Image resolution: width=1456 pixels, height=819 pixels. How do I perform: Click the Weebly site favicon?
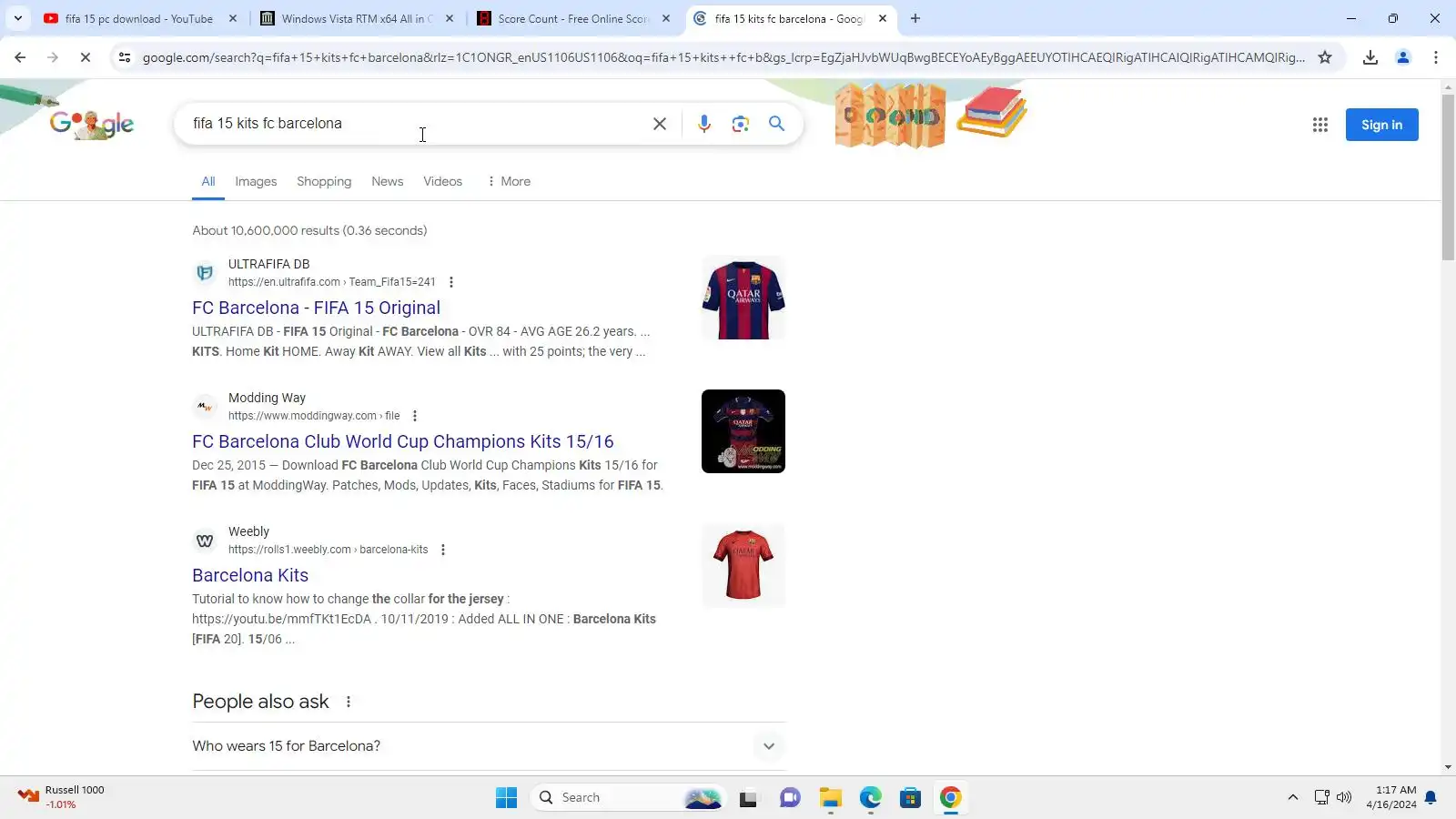tap(205, 540)
